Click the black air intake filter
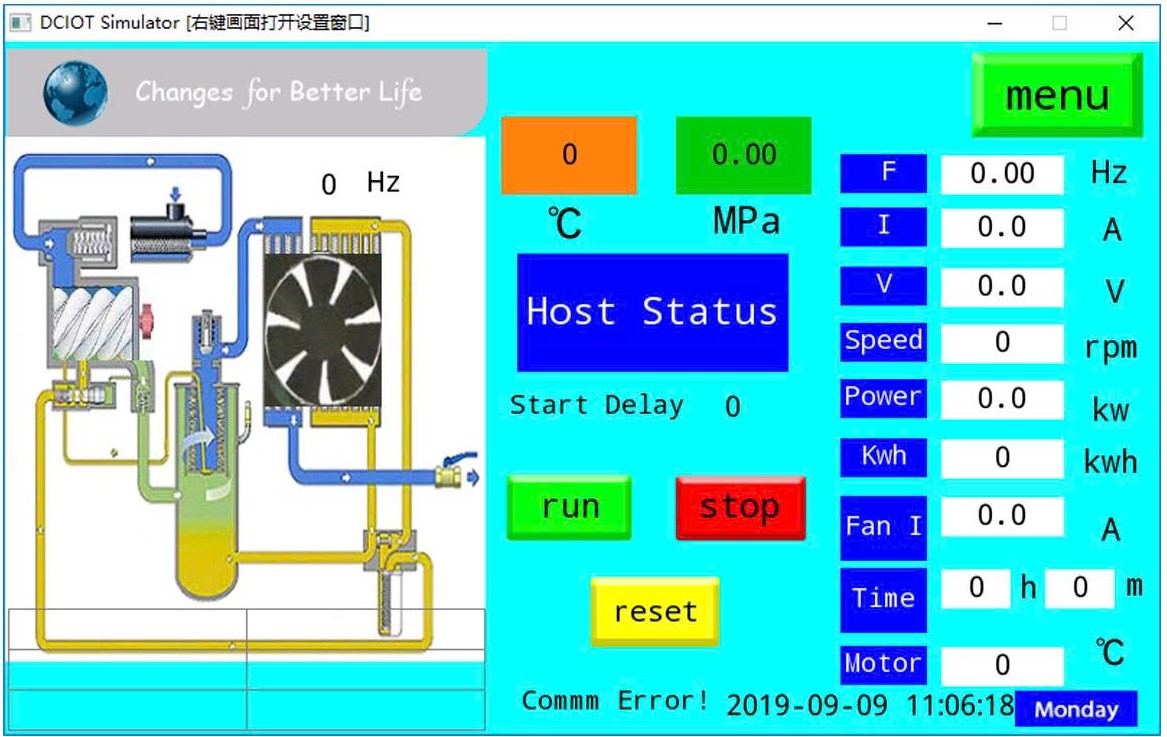The width and height of the screenshot is (1167, 737). pos(167,227)
